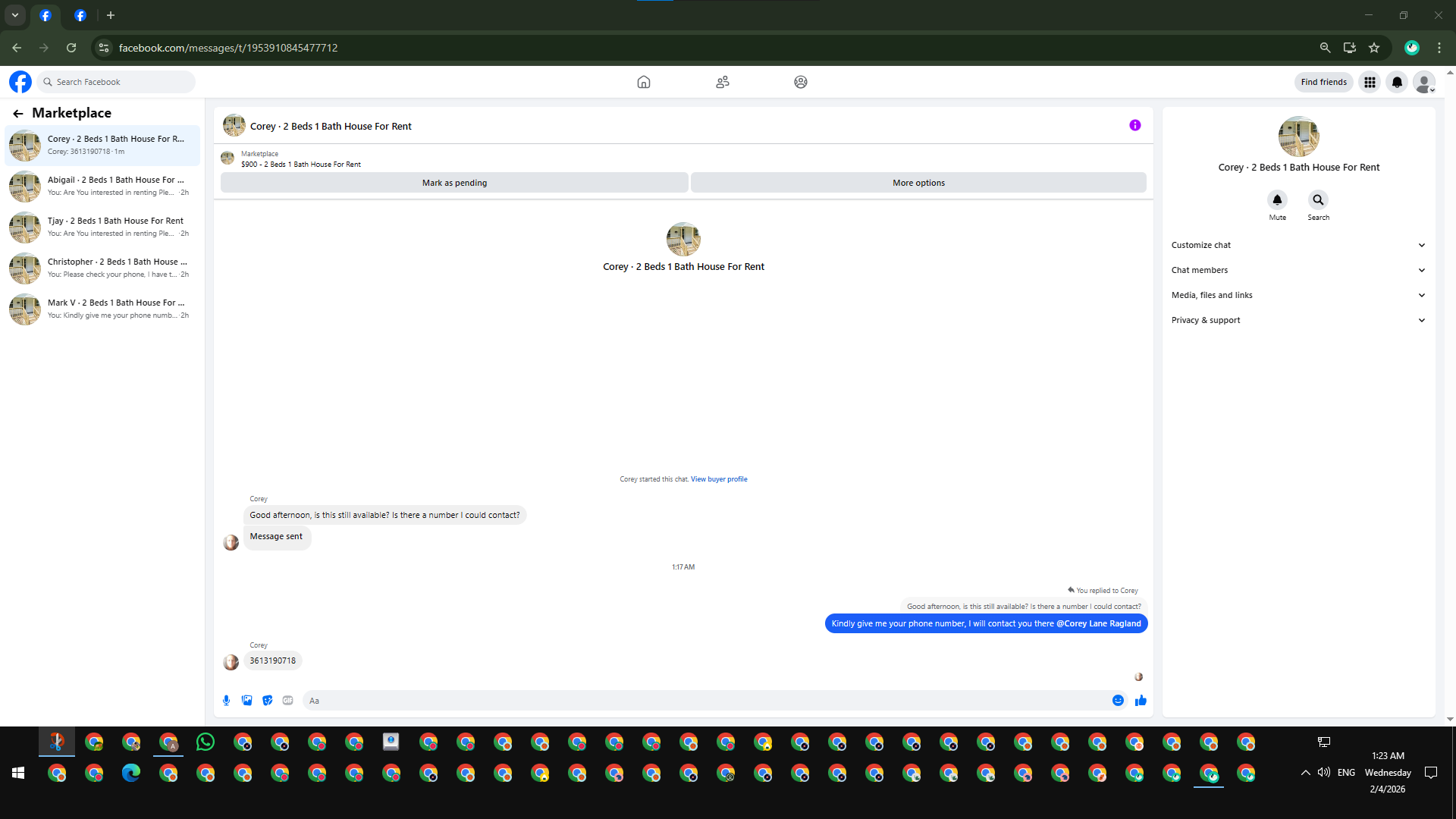Screen dimensions: 1456x819
Task: Open the sticker picker icon
Action: pyautogui.click(x=267, y=701)
